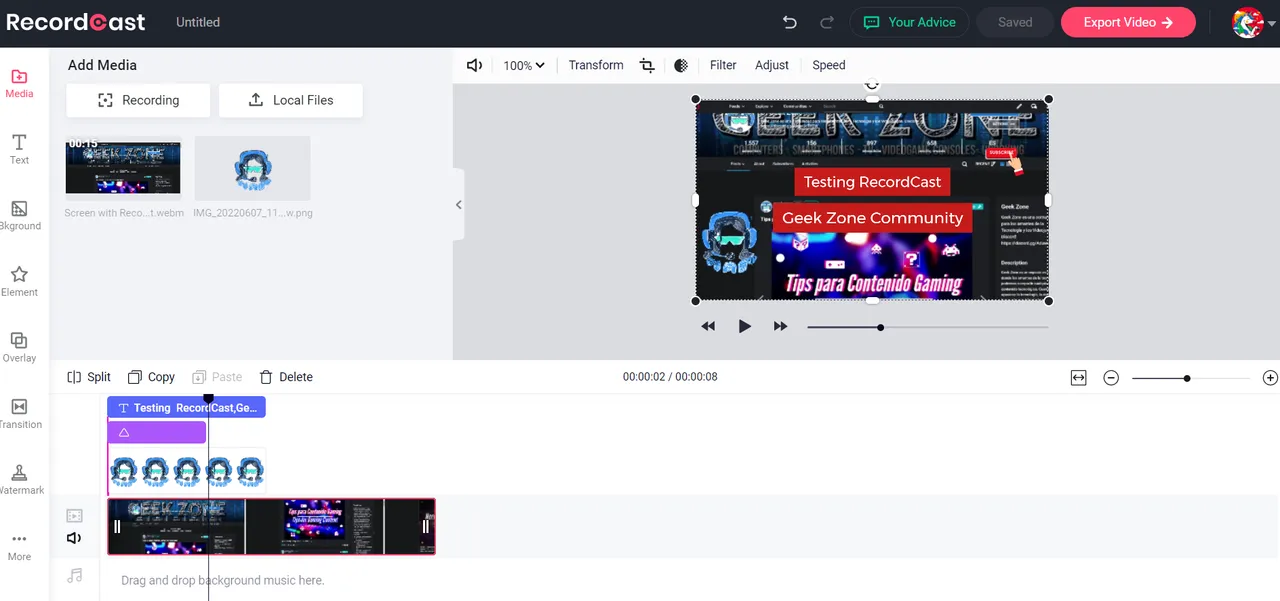1280x601 pixels.
Task: Open the Background panel in sidebar
Action: 19,216
